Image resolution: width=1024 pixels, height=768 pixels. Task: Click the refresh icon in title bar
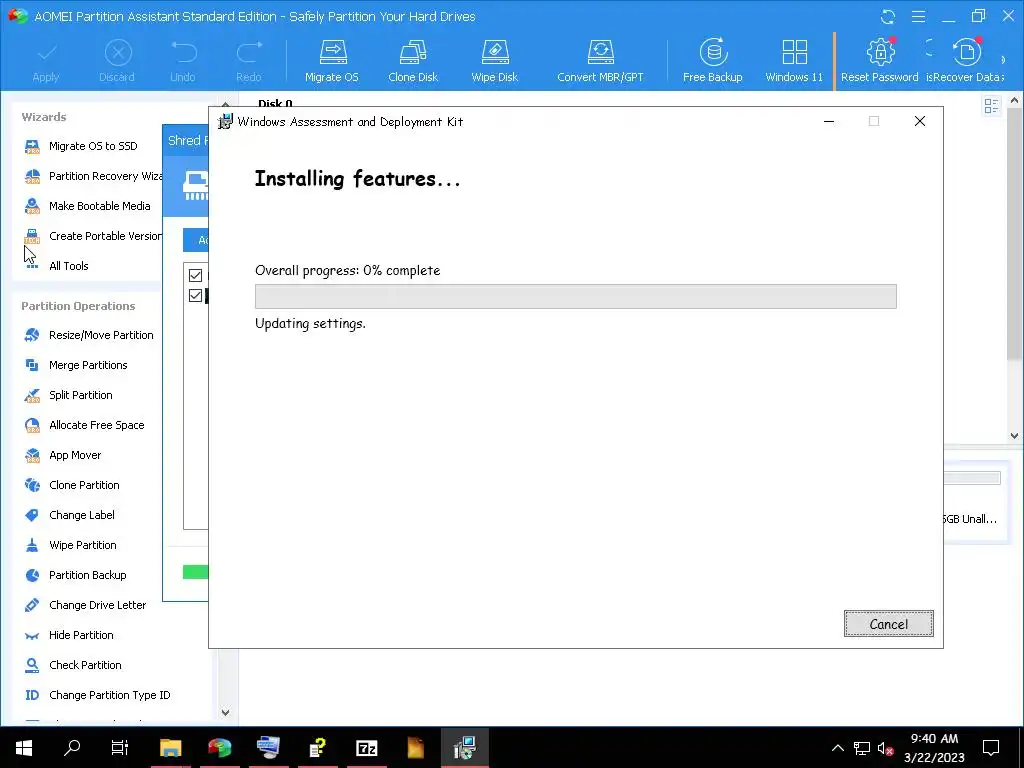click(x=888, y=16)
